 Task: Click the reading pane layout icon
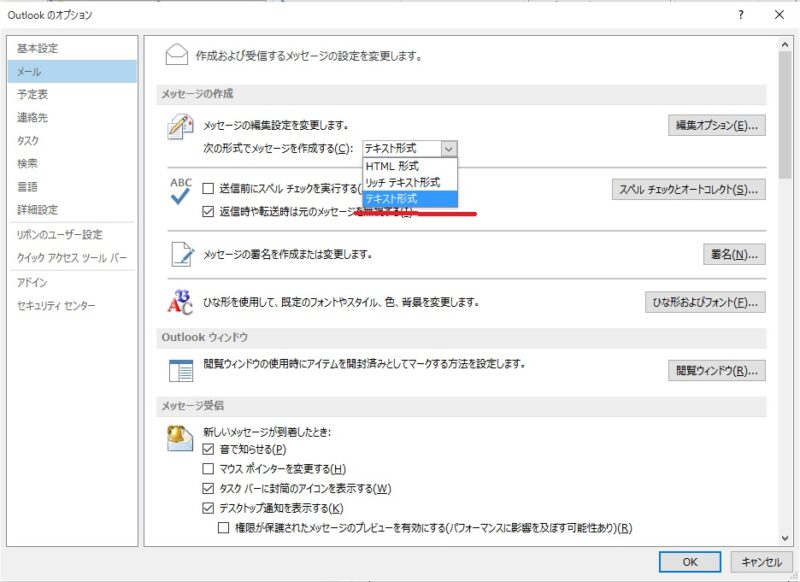click(x=181, y=370)
